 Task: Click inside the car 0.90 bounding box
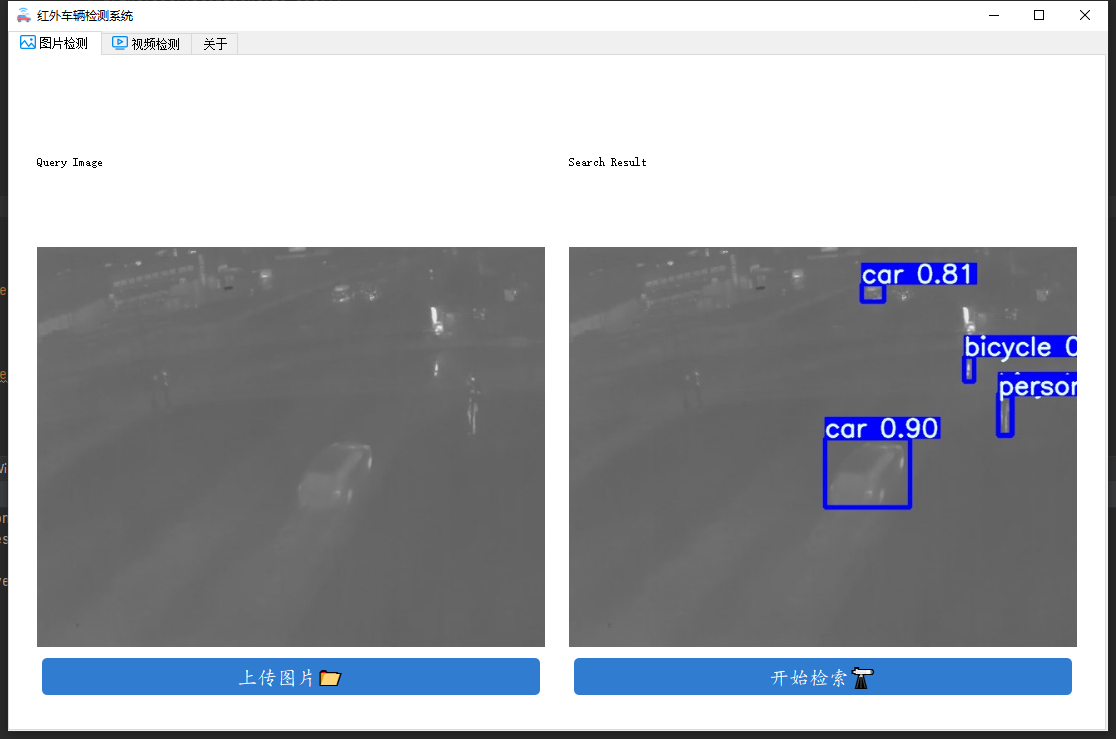[867, 474]
